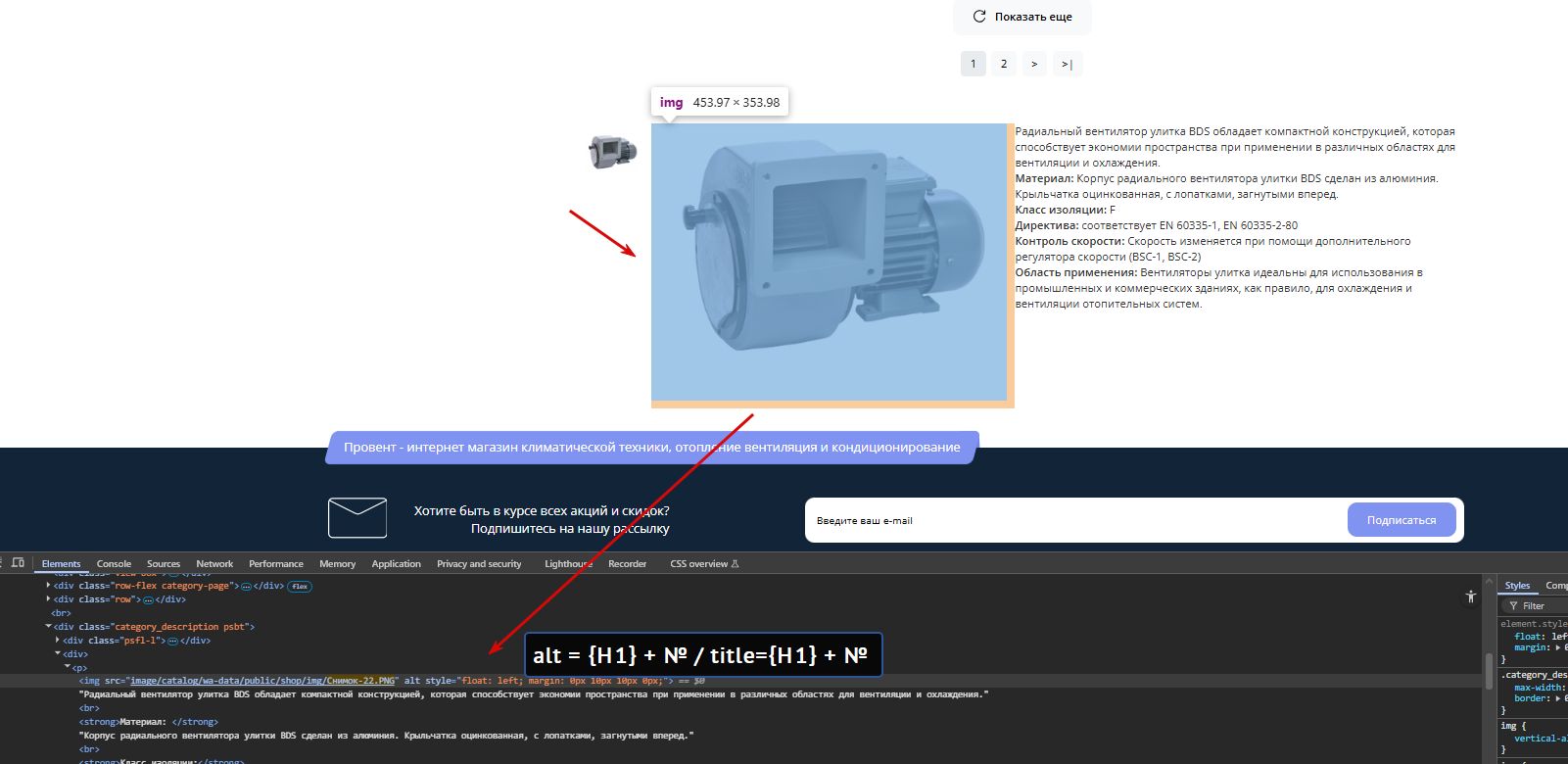Screen dimensions: 1568x764
Task: Click the Область применения: label
Action: coord(1076,272)
